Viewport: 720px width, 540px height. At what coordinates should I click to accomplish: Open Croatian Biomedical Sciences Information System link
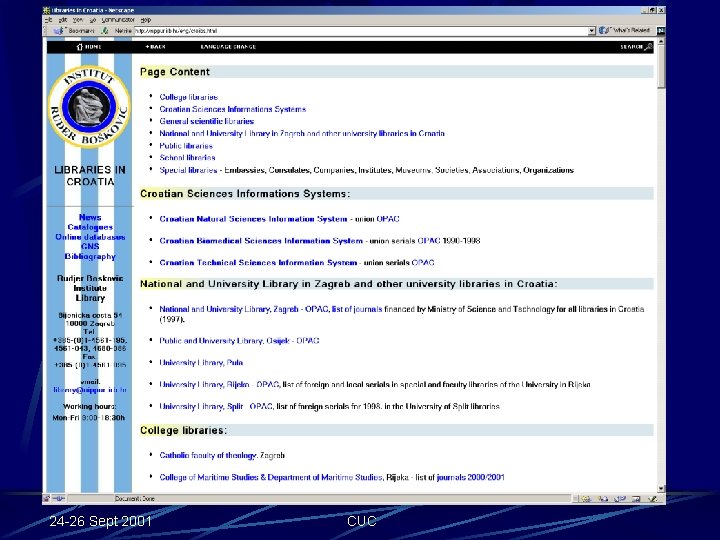(261, 241)
